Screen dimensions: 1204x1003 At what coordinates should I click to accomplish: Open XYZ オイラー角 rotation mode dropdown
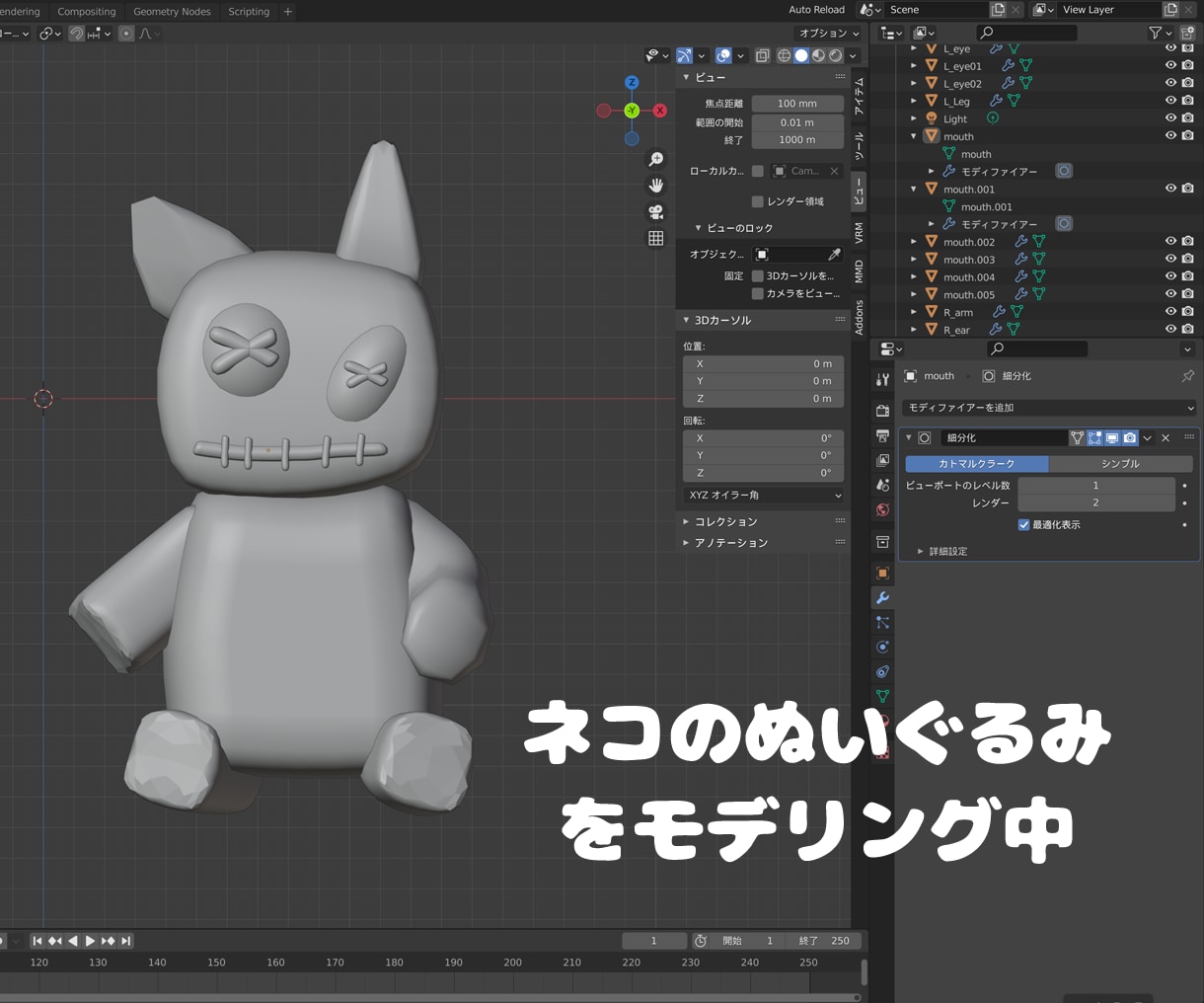tap(765, 495)
